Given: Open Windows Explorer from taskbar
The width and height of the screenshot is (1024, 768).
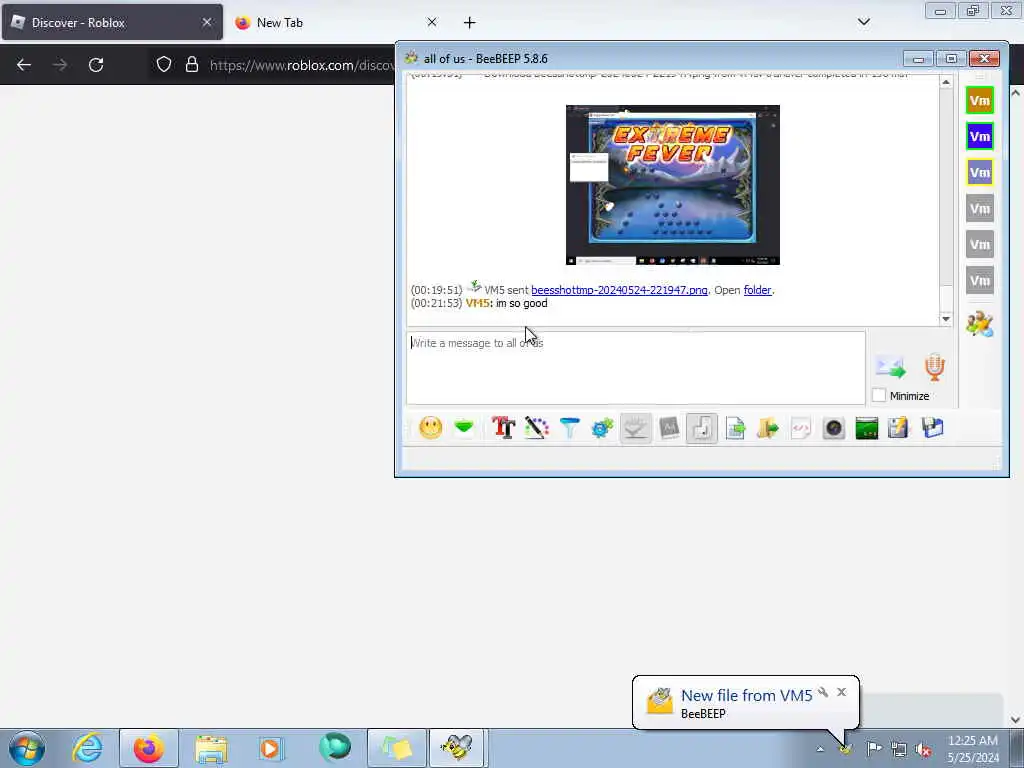Looking at the screenshot, I should (211, 748).
